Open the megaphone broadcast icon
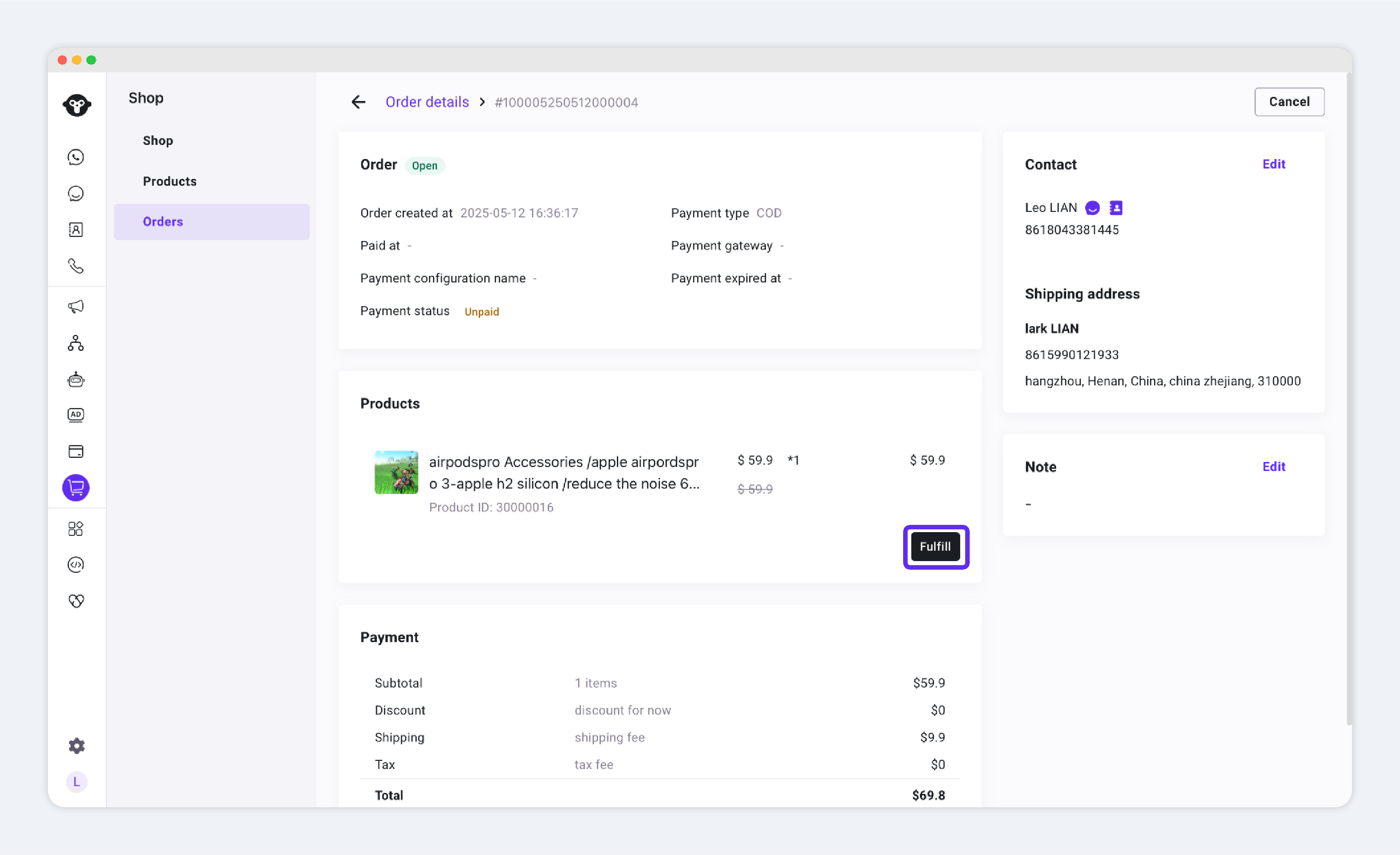Screen dimensions: 1400x855 (76, 307)
